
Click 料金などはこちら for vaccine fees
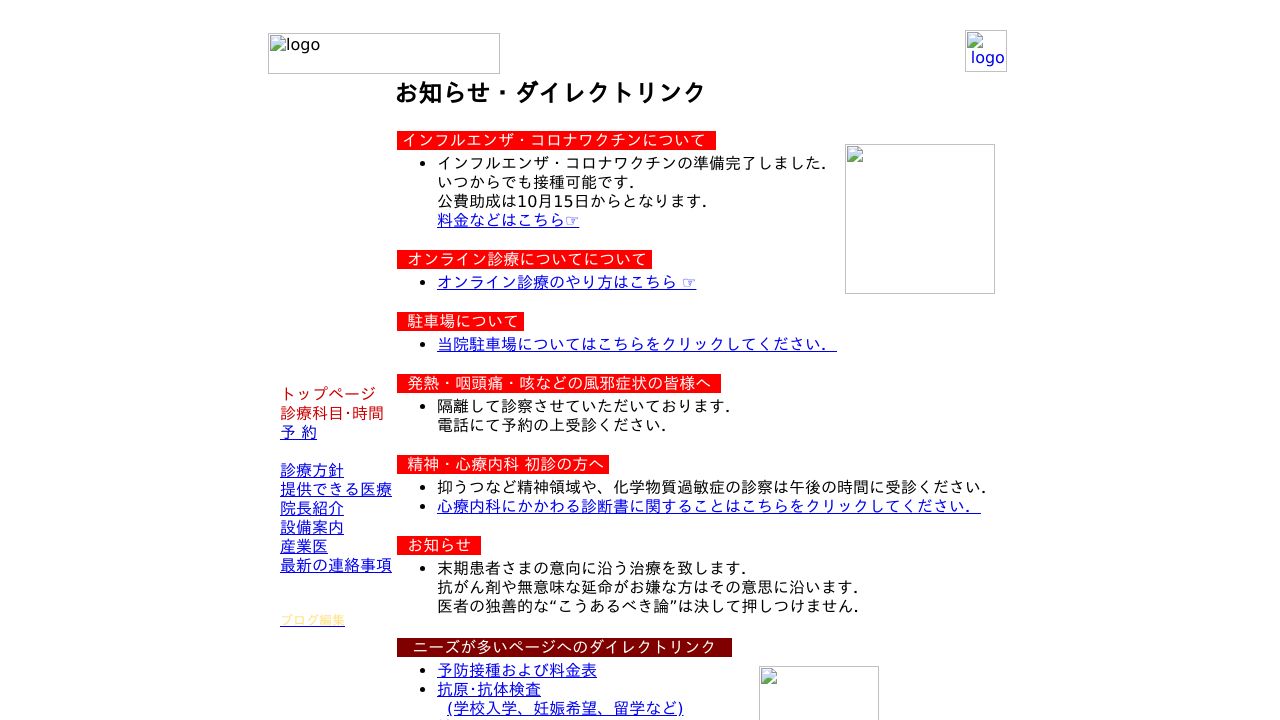pyautogui.click(x=508, y=220)
